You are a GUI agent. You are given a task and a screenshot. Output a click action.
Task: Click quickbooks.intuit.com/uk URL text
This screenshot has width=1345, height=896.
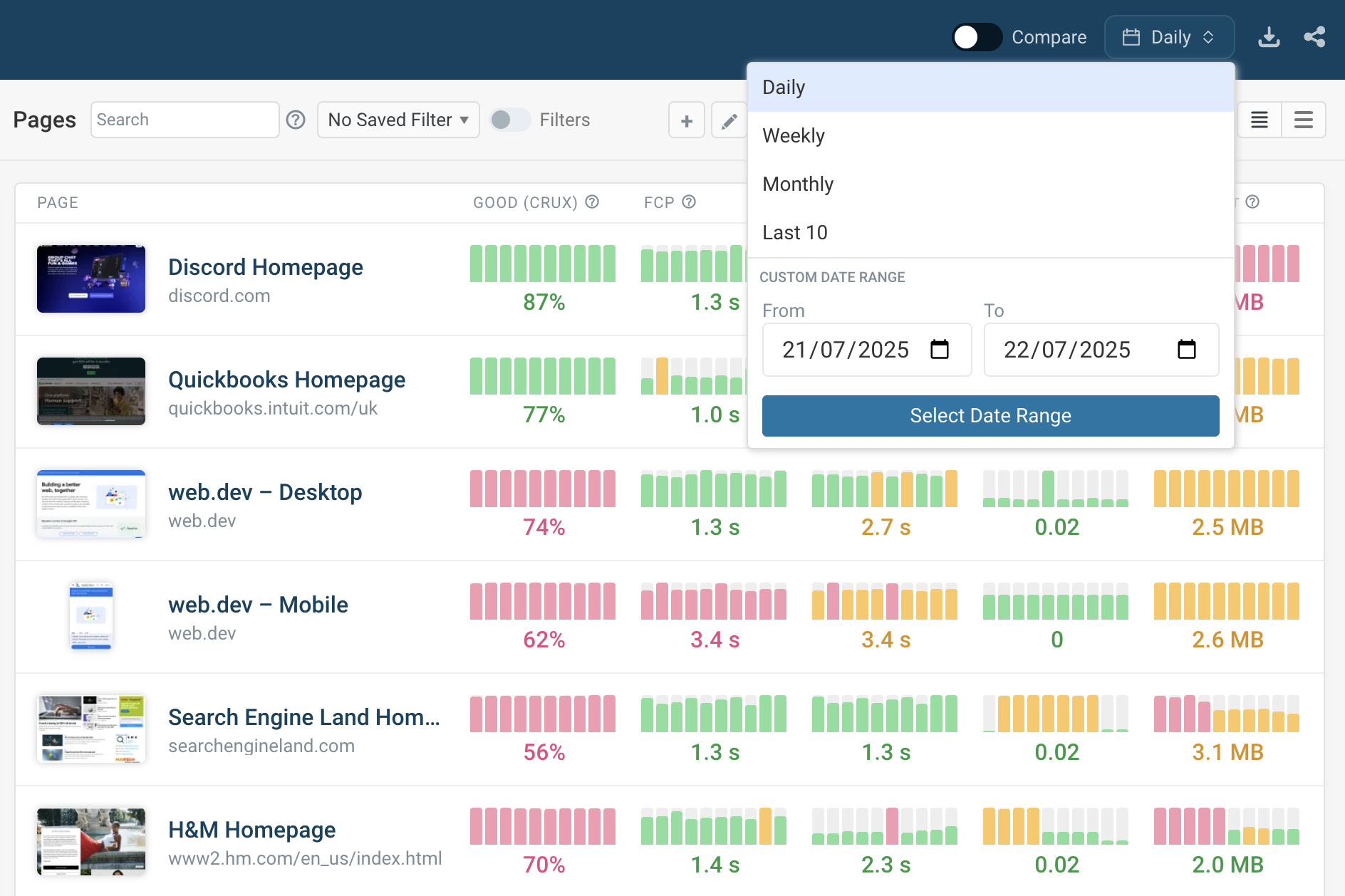coord(273,408)
